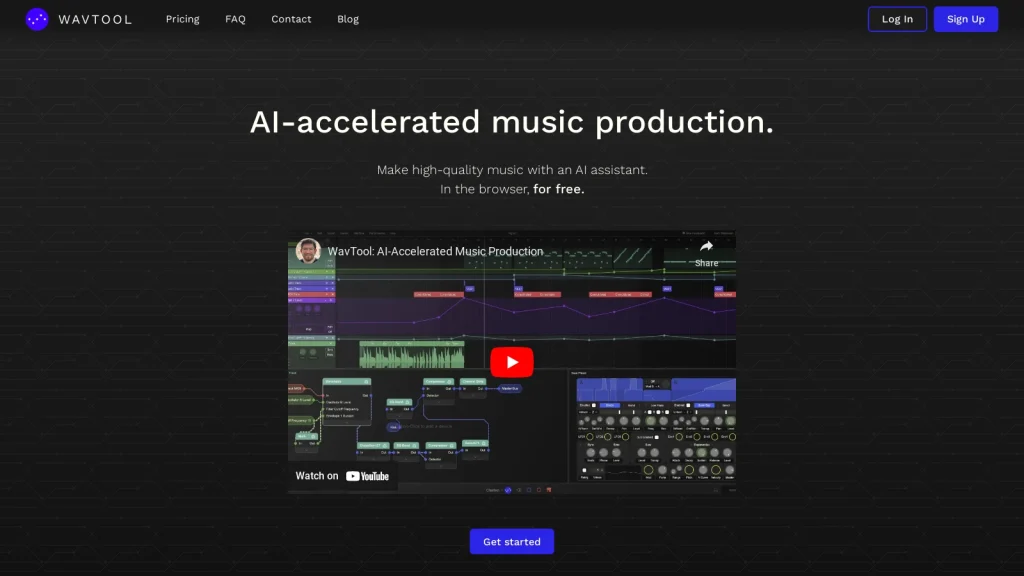Open the FAQ page
This screenshot has height=576, width=1024.
(x=235, y=19)
